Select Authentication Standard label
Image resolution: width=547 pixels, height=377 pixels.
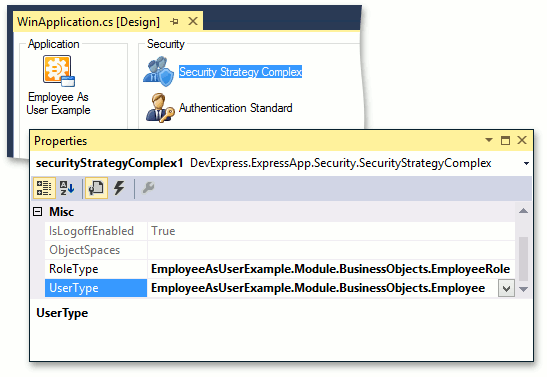[235, 108]
